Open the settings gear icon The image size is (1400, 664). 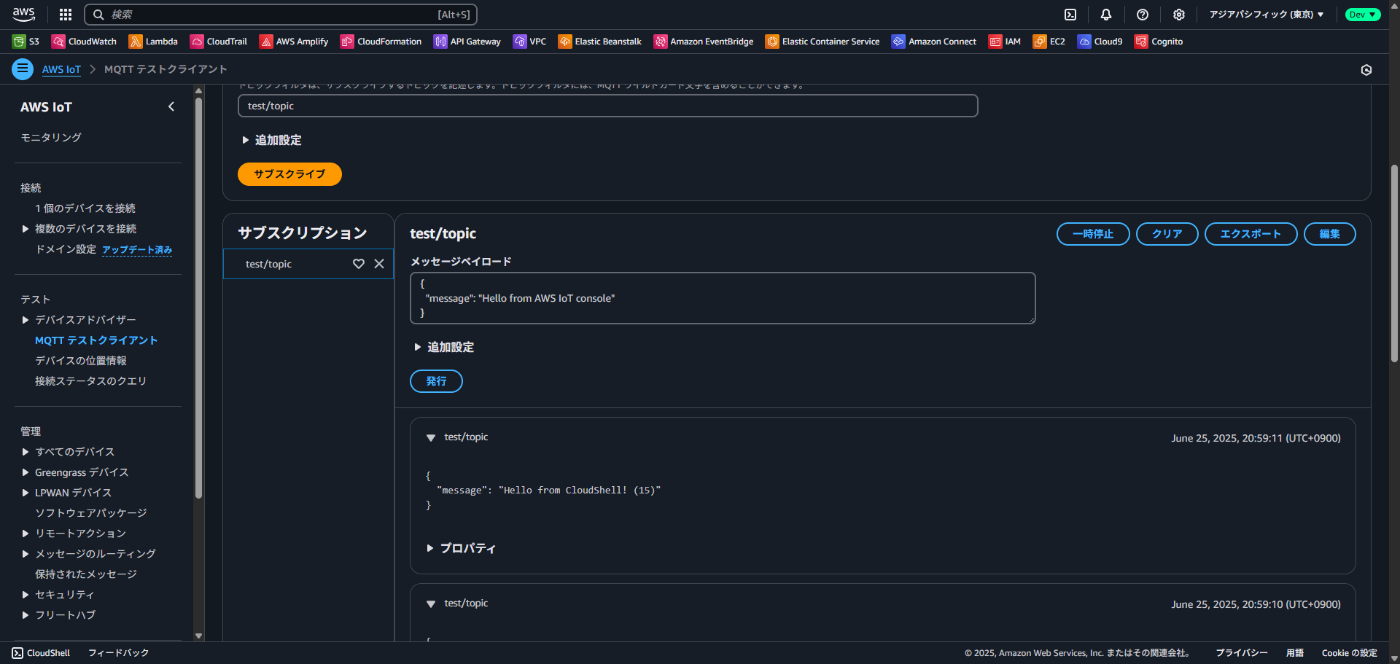pyautogui.click(x=1179, y=14)
